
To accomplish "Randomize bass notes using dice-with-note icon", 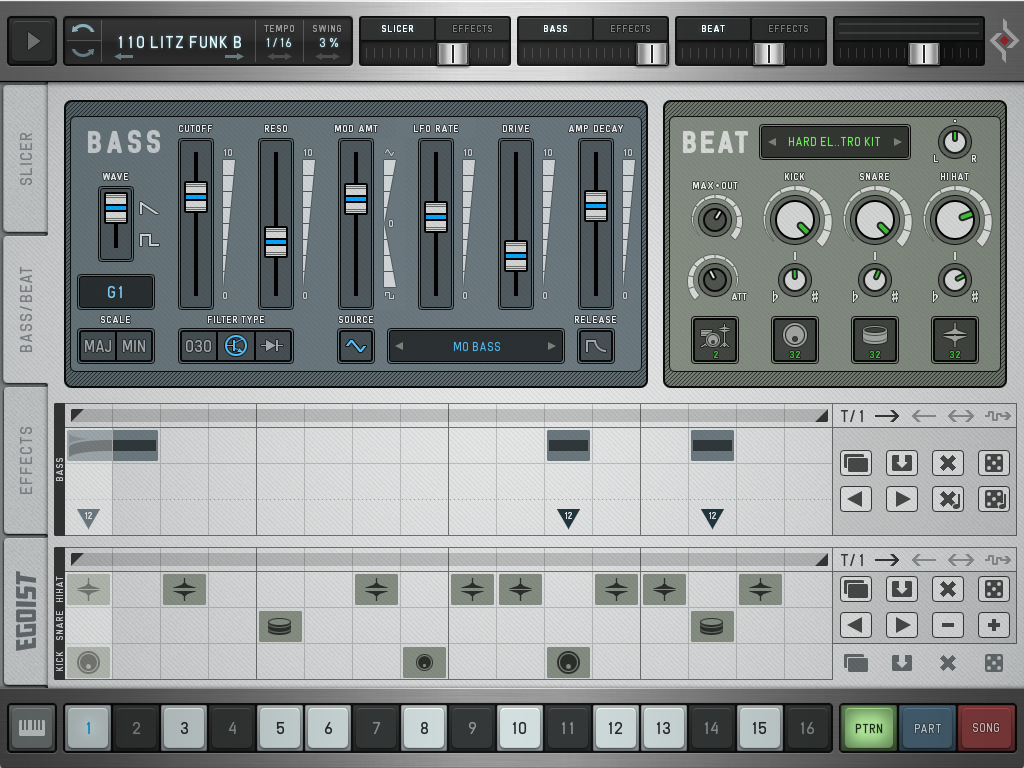I will click(x=994, y=500).
